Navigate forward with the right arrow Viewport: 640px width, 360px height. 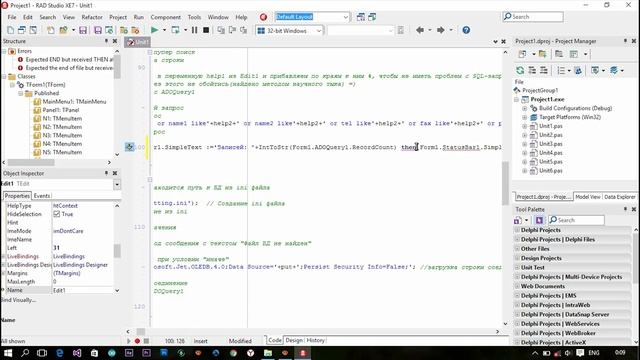tap(440, 30)
